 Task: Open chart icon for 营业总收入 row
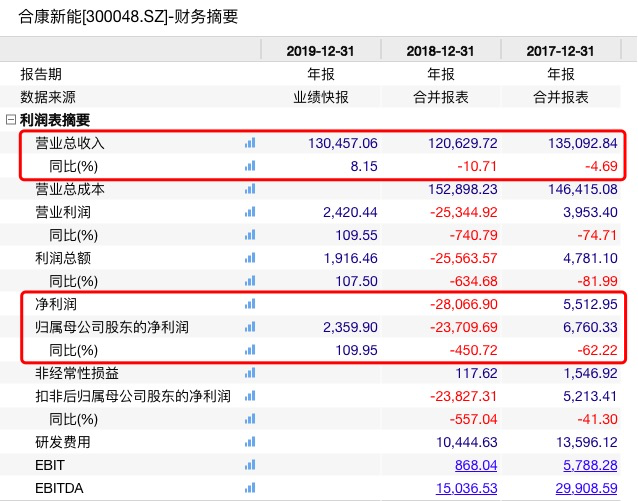[x=250, y=143]
